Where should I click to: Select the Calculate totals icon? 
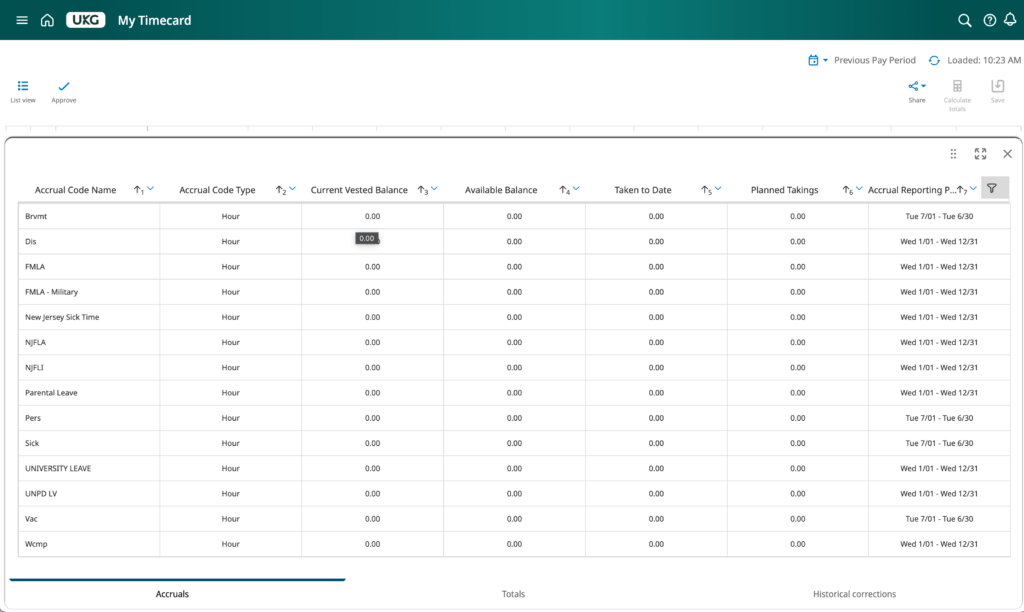pyautogui.click(x=956, y=92)
